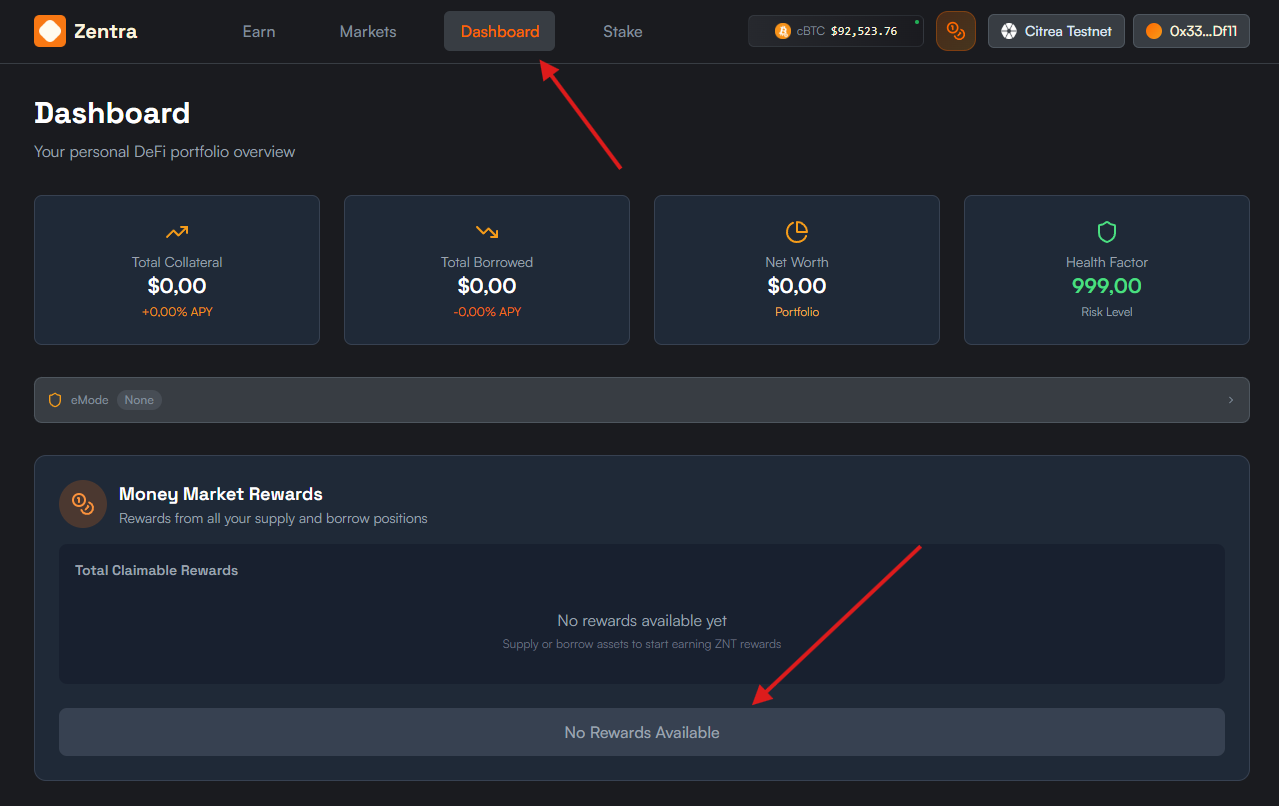Screen dimensions: 1279x806
Task: Click the Net Worth pie chart icon
Action: tap(797, 232)
